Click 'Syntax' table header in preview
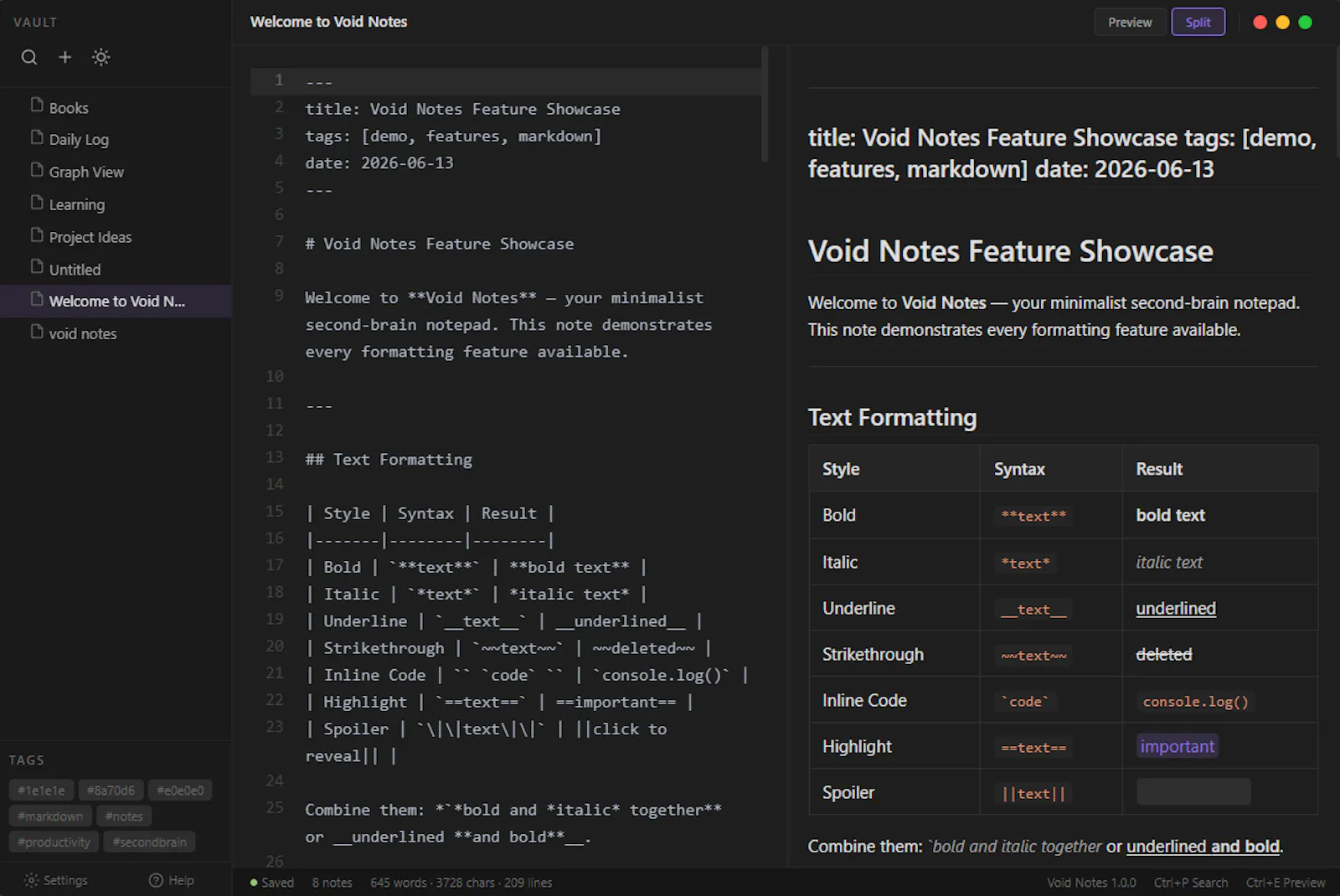The width and height of the screenshot is (1340, 896). [1019, 469]
